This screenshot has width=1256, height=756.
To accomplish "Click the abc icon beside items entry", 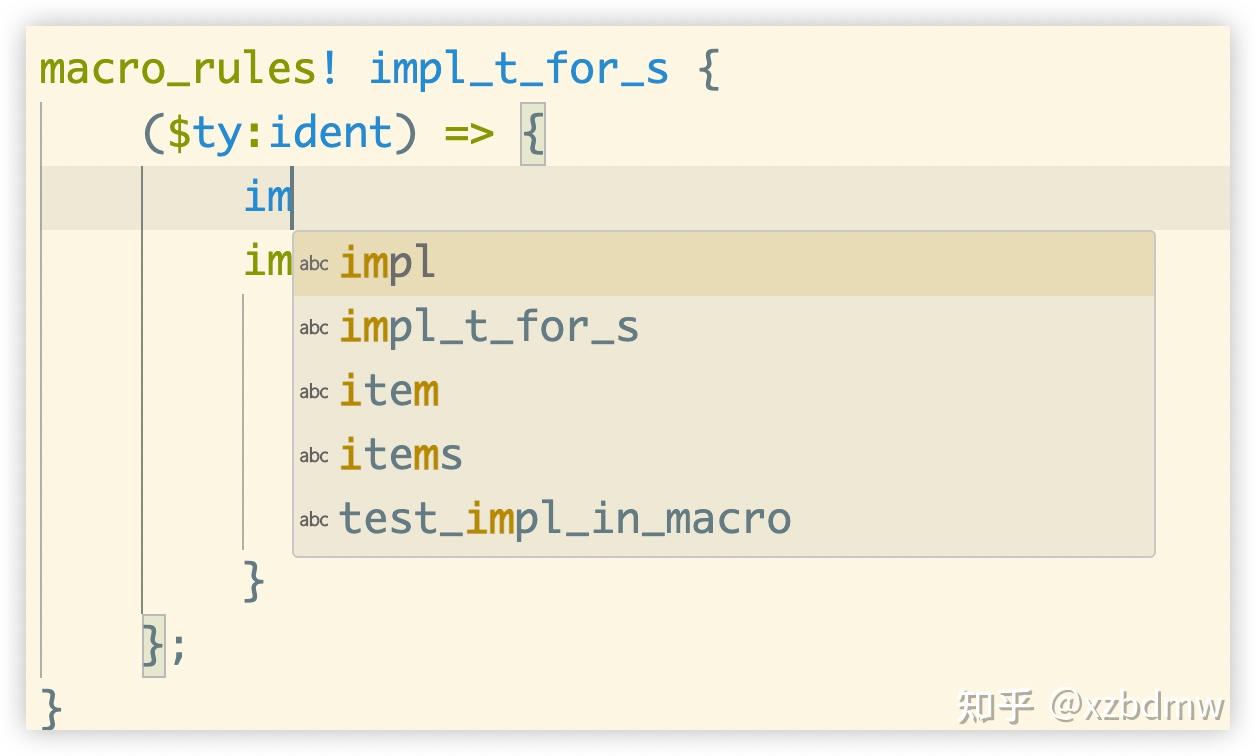I will click(313, 455).
